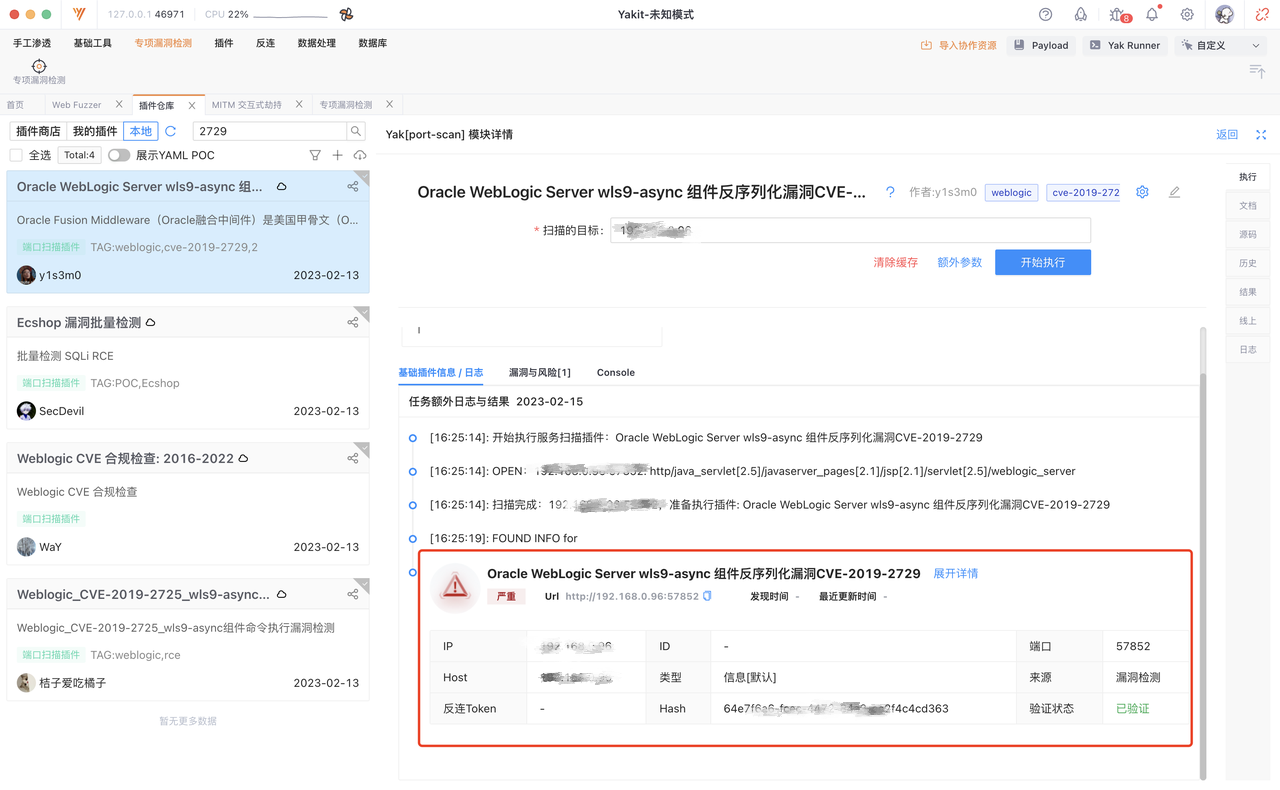
Task: Expand details via 展开详情
Action: click(x=956, y=573)
